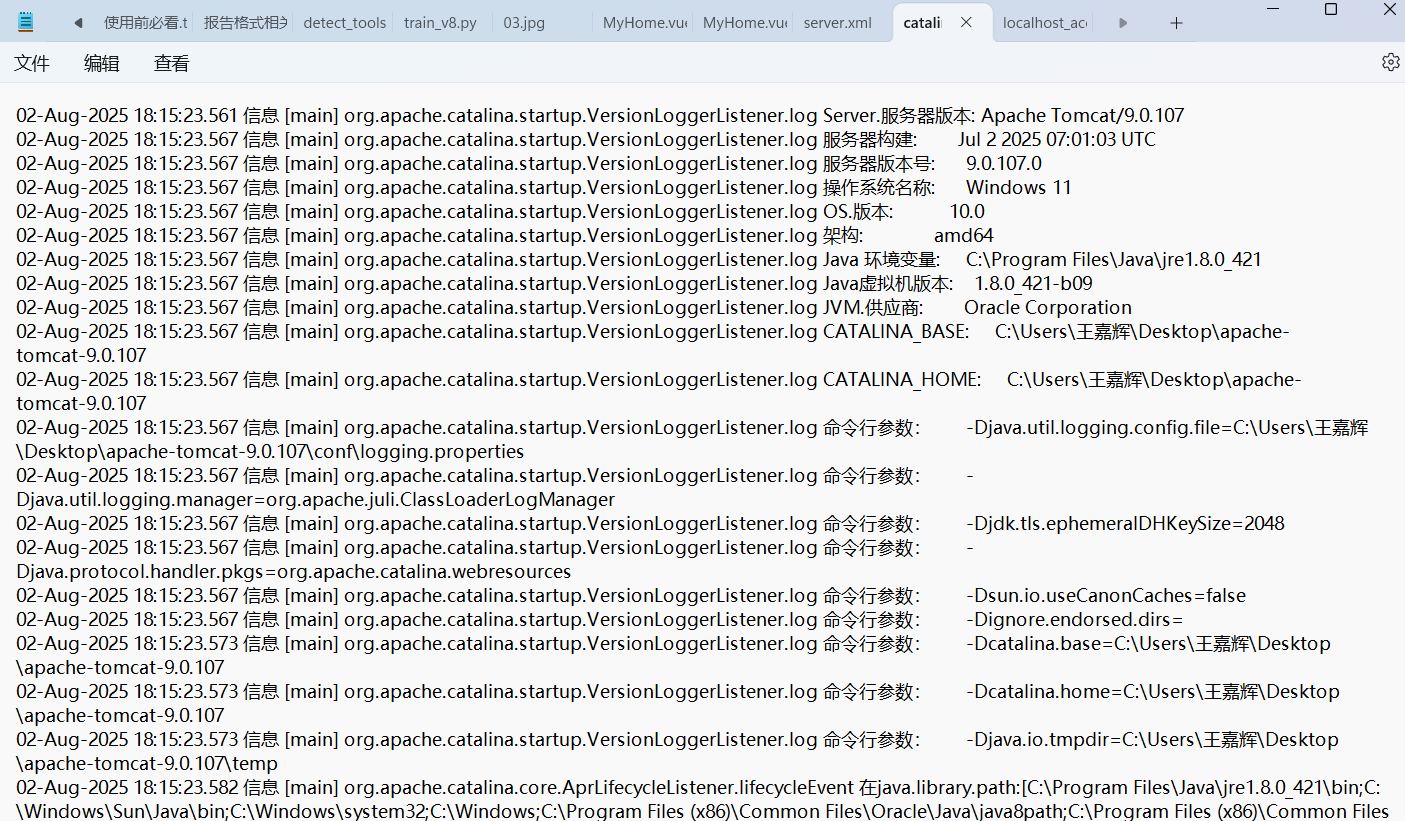Open the 文件 menu
The width and height of the screenshot is (1405, 821).
coord(32,63)
